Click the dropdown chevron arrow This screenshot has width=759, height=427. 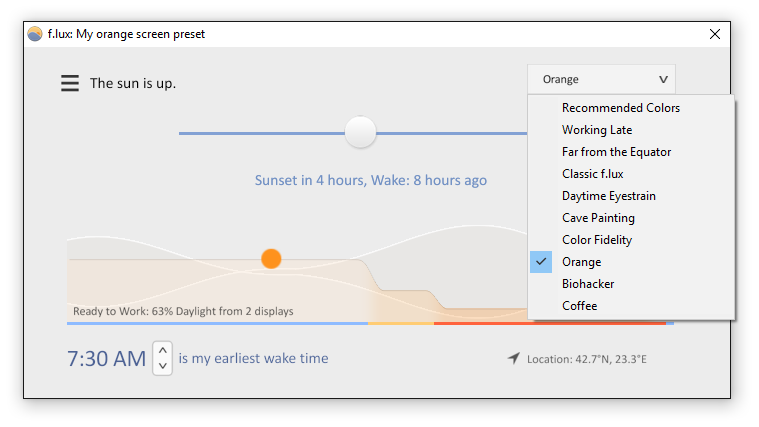coord(663,79)
